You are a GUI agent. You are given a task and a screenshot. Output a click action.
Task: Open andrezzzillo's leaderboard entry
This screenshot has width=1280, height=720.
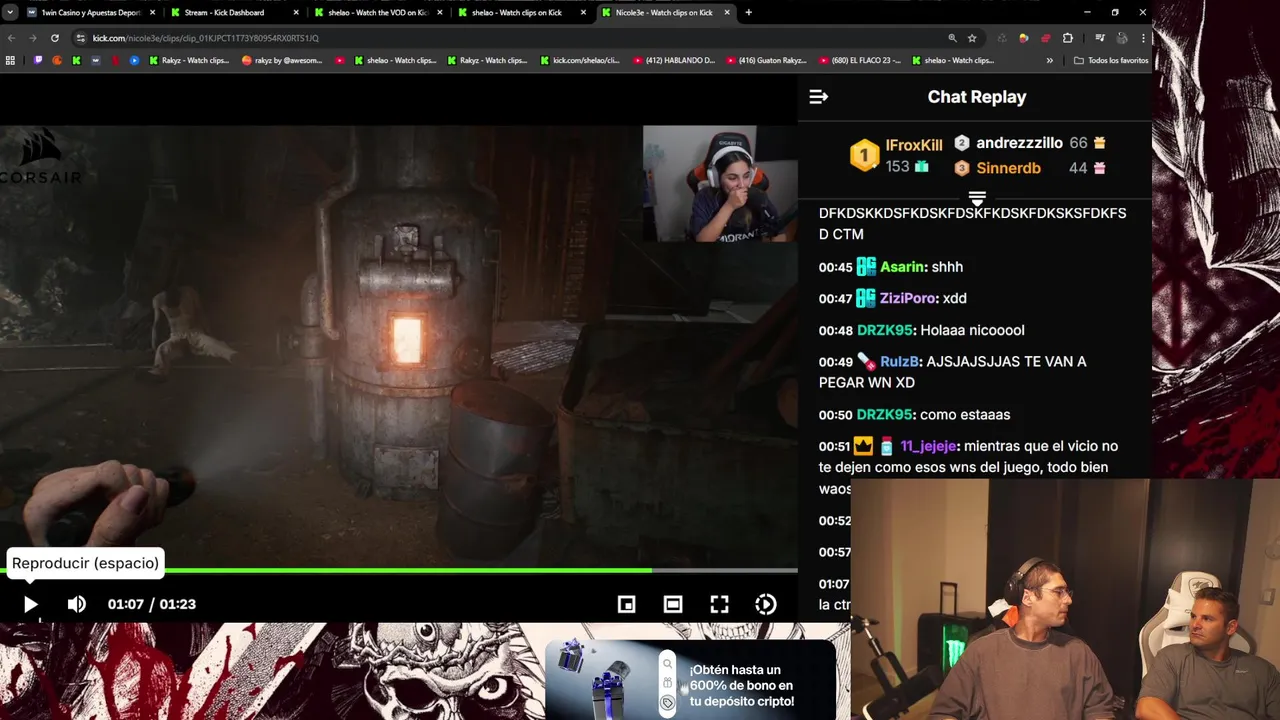point(1019,143)
